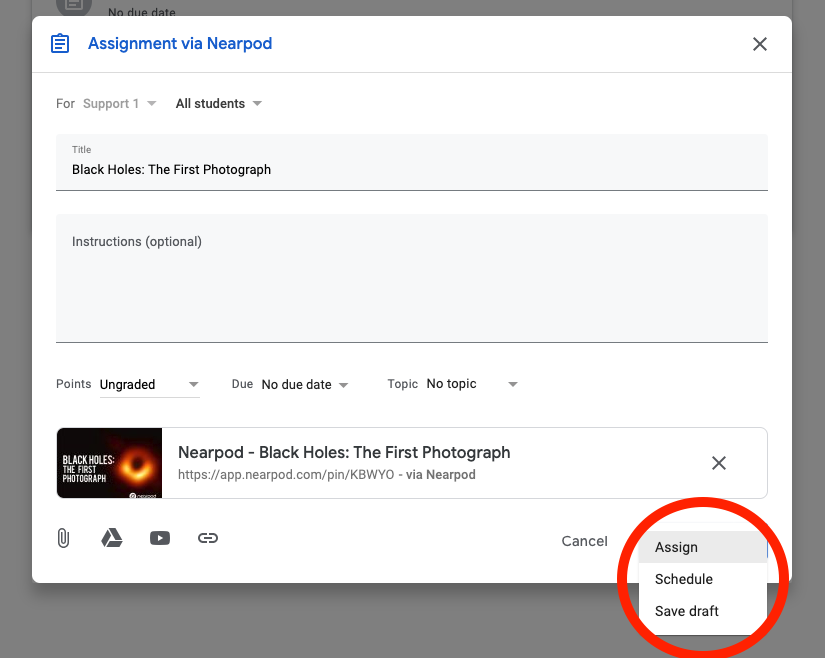Select Assign from the popup menu

677,547
